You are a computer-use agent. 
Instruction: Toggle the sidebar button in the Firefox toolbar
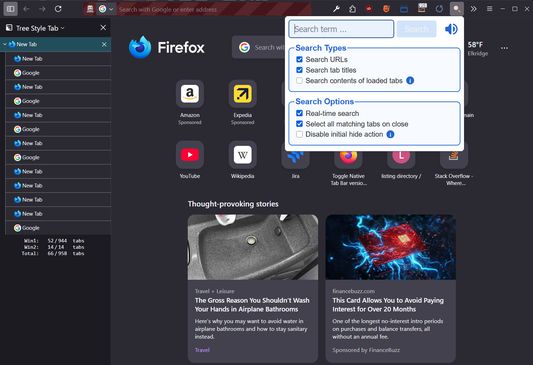(x=11, y=9)
